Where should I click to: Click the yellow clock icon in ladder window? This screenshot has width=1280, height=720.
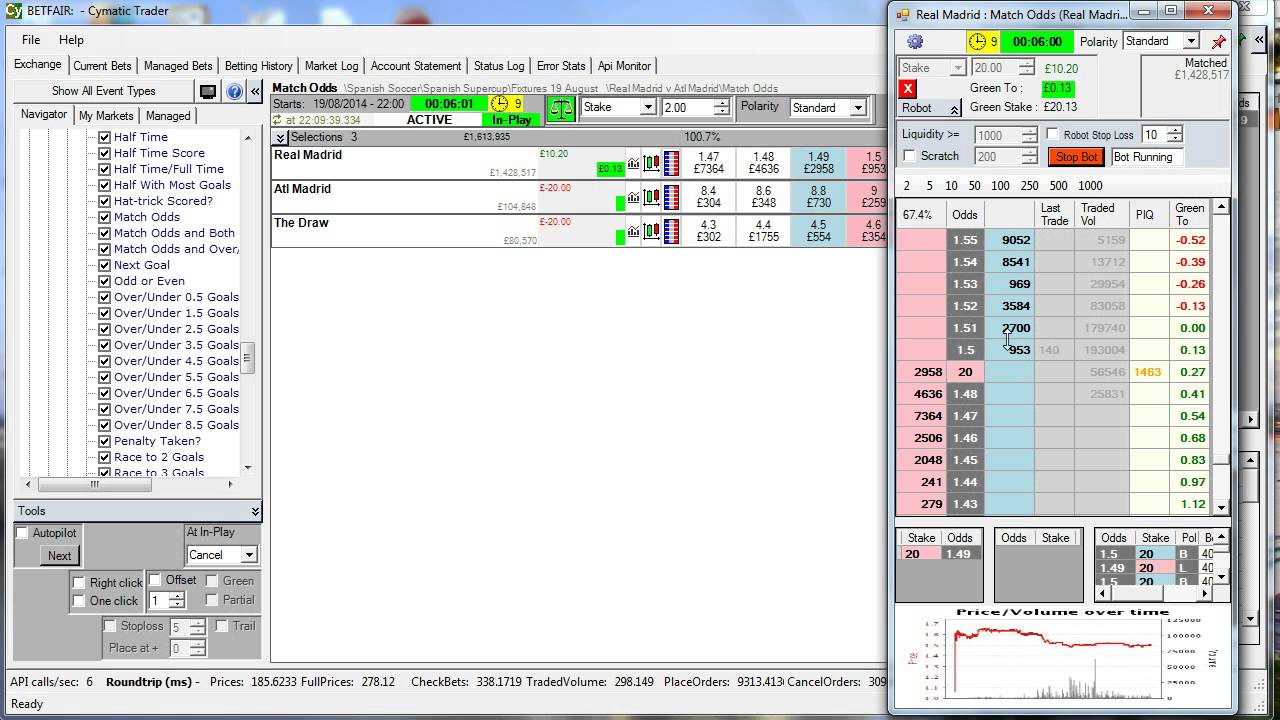click(977, 42)
